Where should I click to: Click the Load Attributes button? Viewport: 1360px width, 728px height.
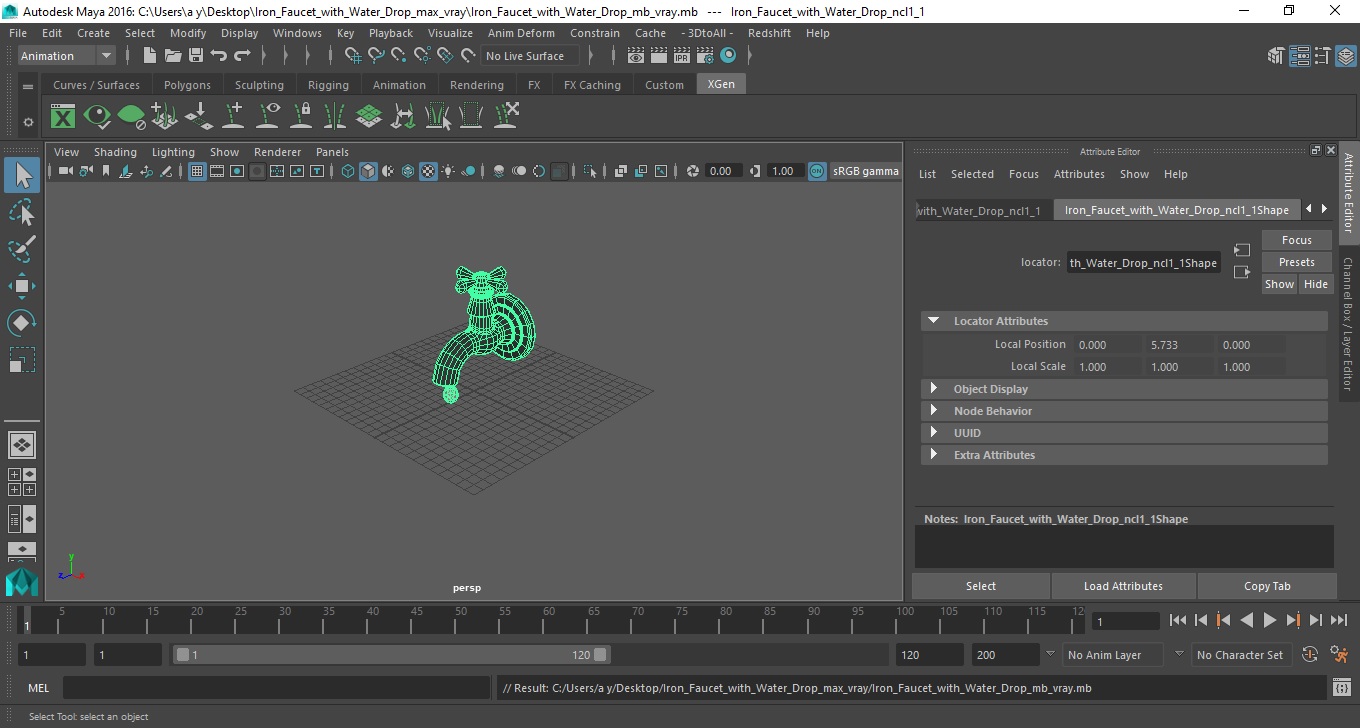click(x=1123, y=586)
